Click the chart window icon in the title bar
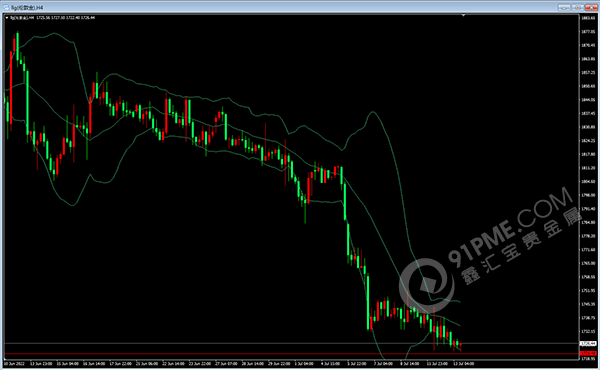 click(6, 7)
